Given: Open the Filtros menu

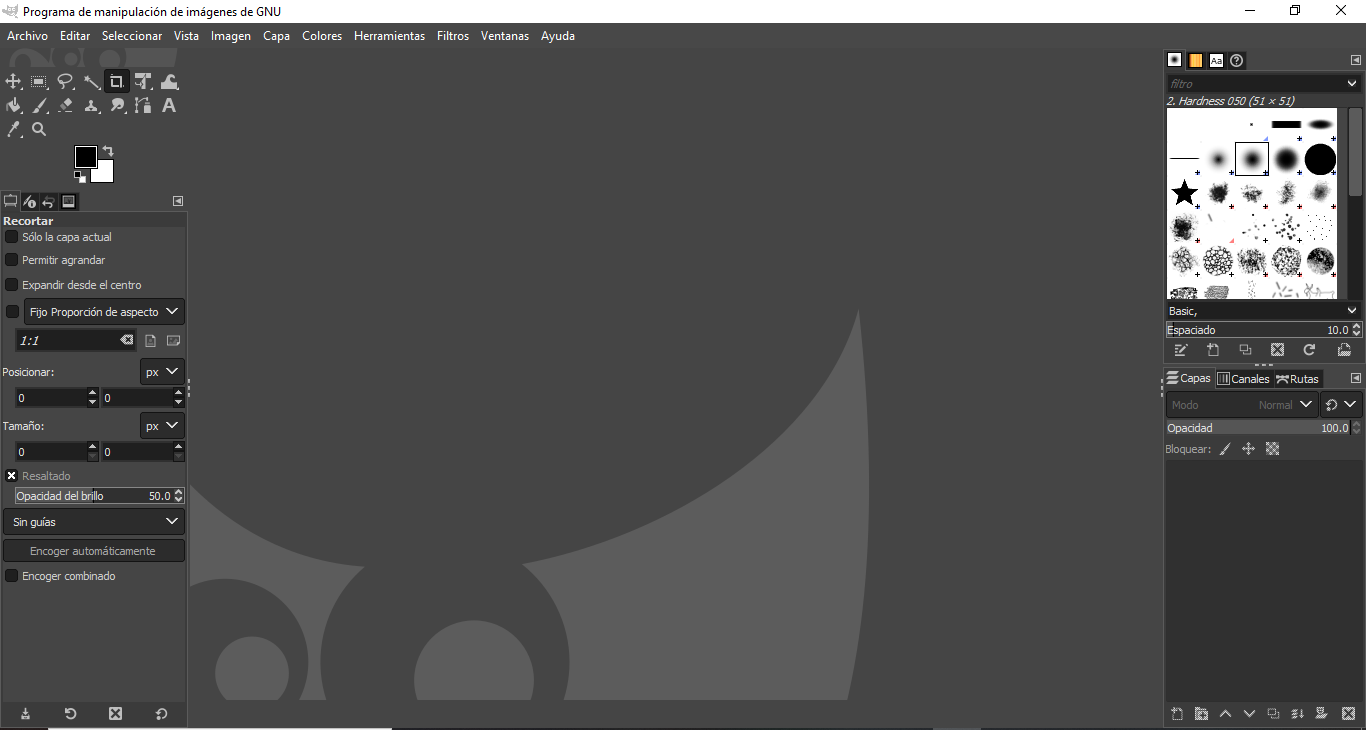Looking at the screenshot, I should [x=453, y=36].
